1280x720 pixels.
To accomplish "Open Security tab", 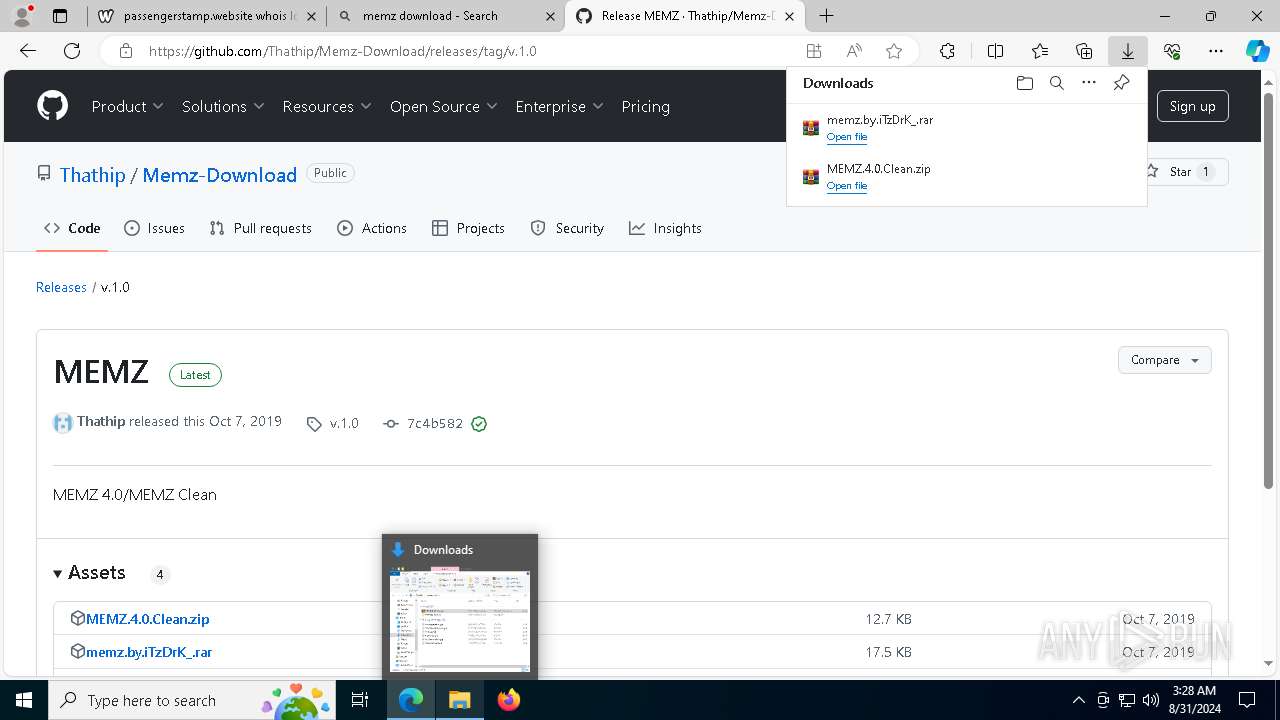I will click(567, 228).
